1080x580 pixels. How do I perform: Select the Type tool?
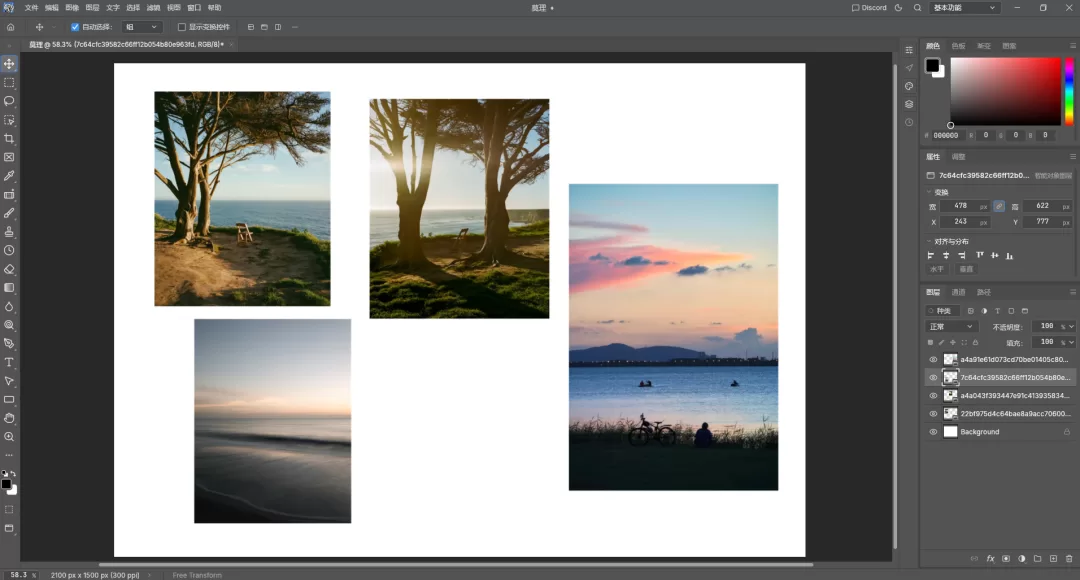point(9,362)
